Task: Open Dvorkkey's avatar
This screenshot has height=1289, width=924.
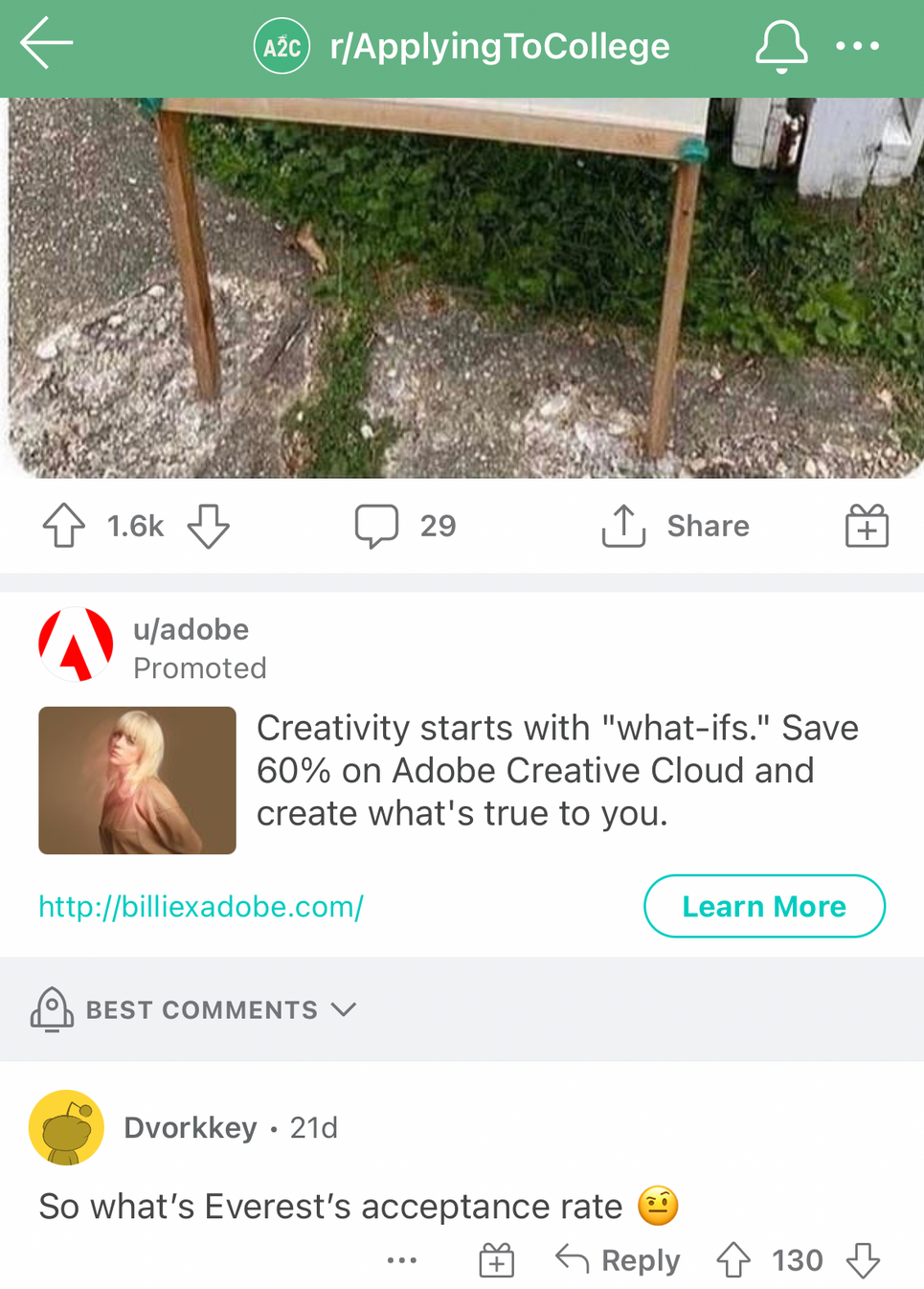Action: pos(66,1127)
